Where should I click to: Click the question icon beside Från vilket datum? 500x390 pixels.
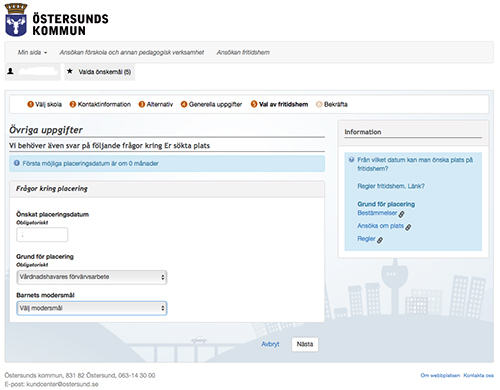351,160
